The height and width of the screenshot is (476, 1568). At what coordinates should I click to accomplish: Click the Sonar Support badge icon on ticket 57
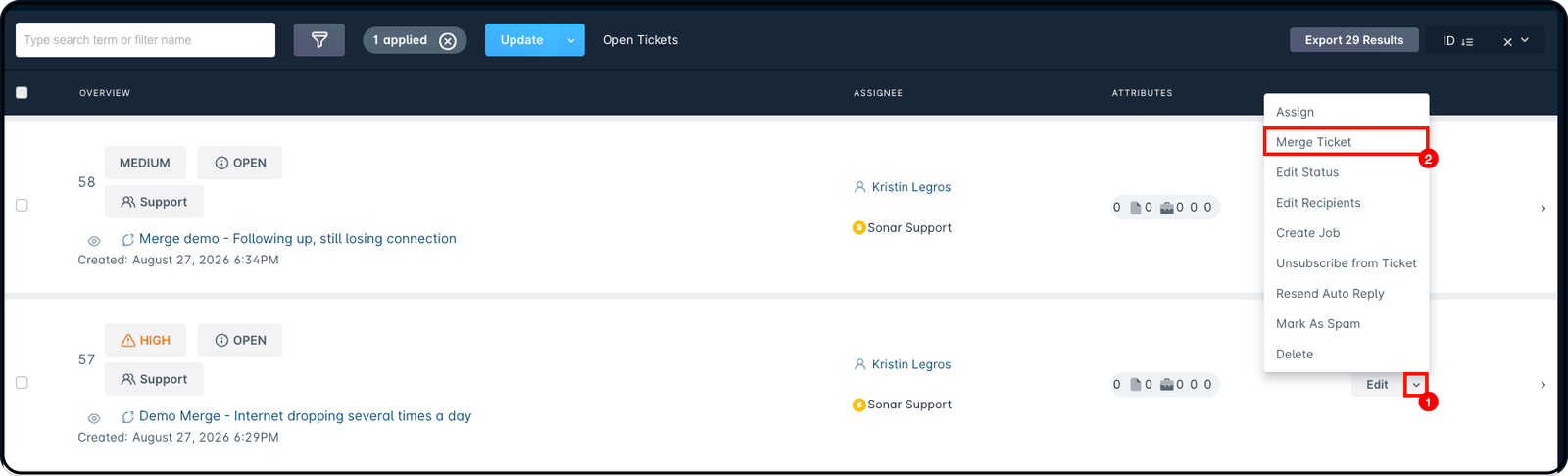[x=859, y=405]
